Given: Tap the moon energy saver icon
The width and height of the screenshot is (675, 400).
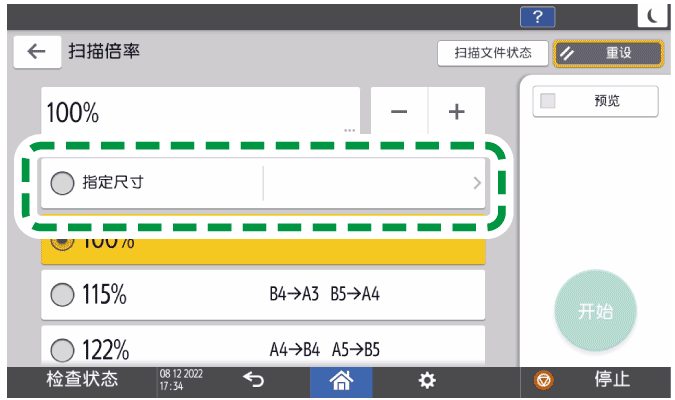Looking at the screenshot, I should (651, 14).
